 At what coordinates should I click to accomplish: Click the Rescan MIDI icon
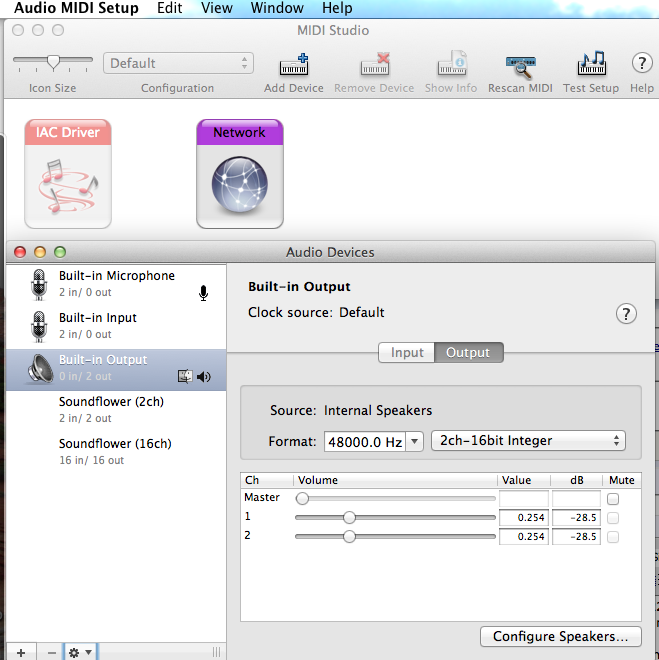coord(521,67)
